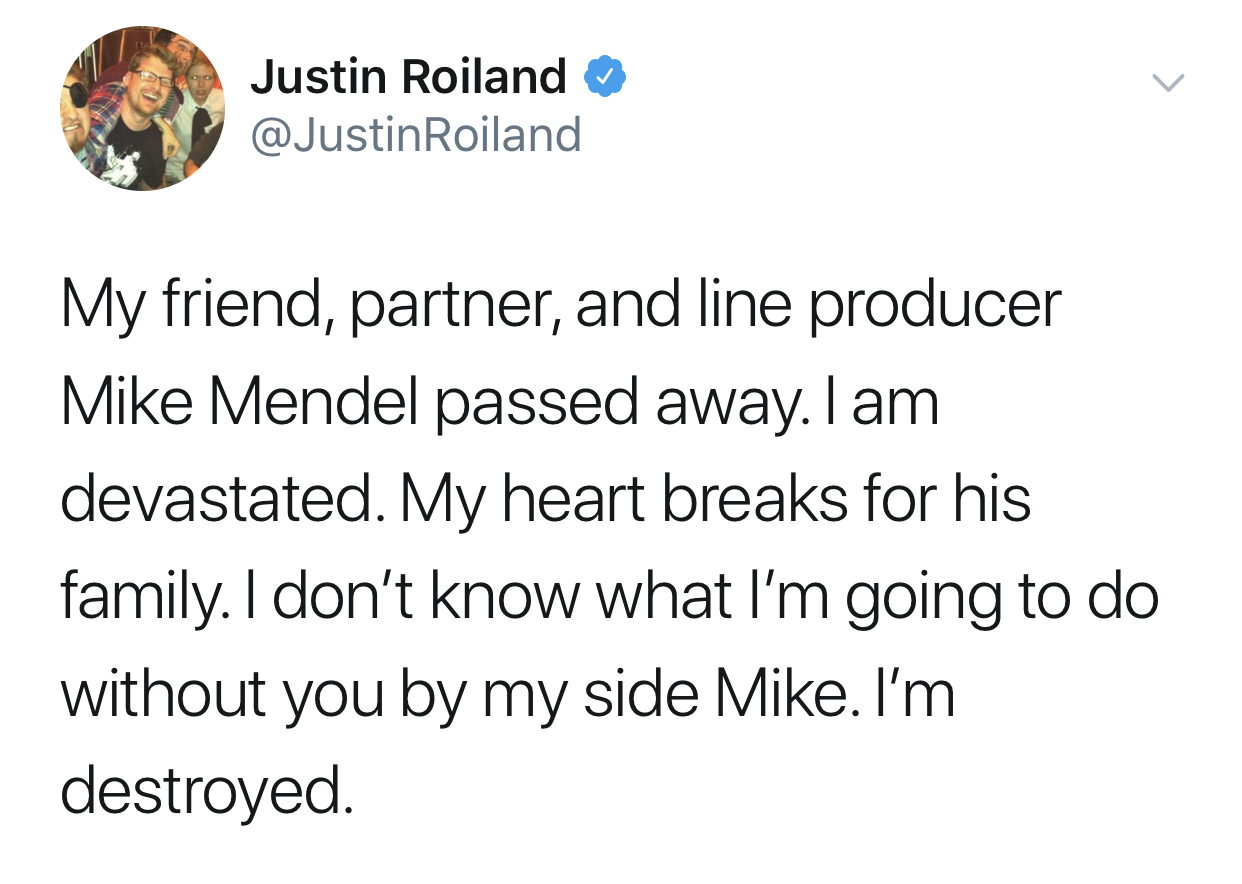
Task: Click the word "devastated" in the tweet
Action: pyautogui.click(x=220, y=499)
